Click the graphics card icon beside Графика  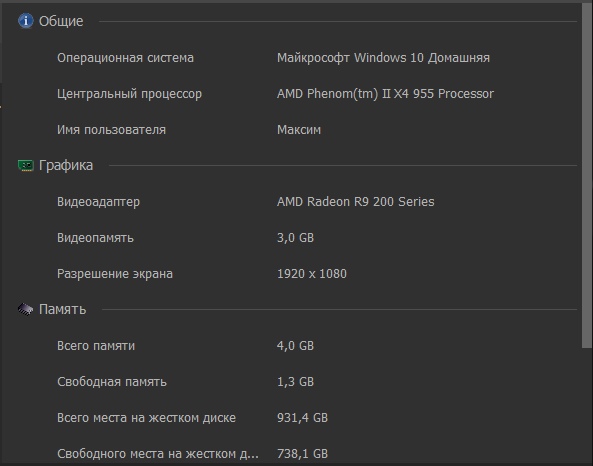pyautogui.click(x=26, y=165)
